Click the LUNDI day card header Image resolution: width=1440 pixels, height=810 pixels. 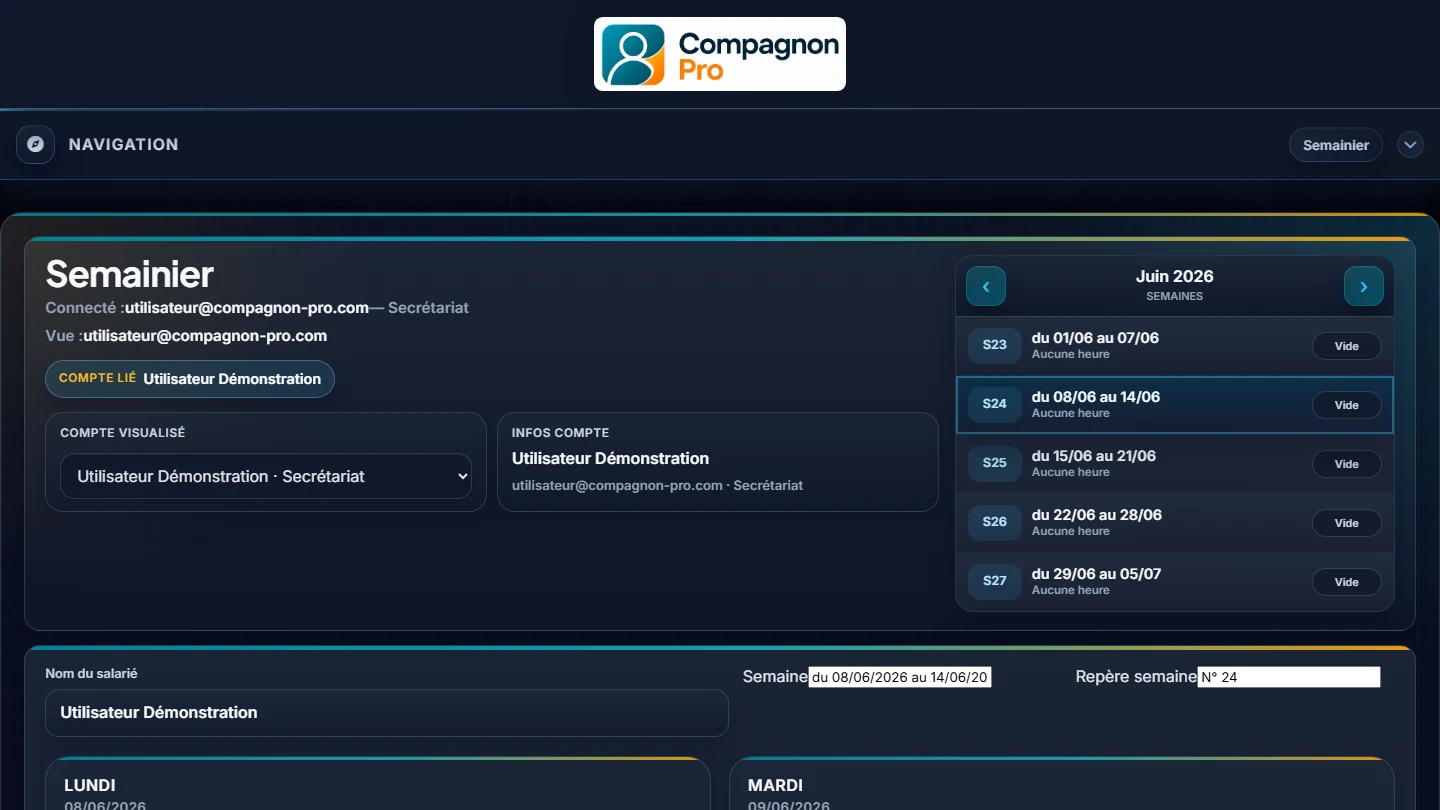tap(90, 786)
